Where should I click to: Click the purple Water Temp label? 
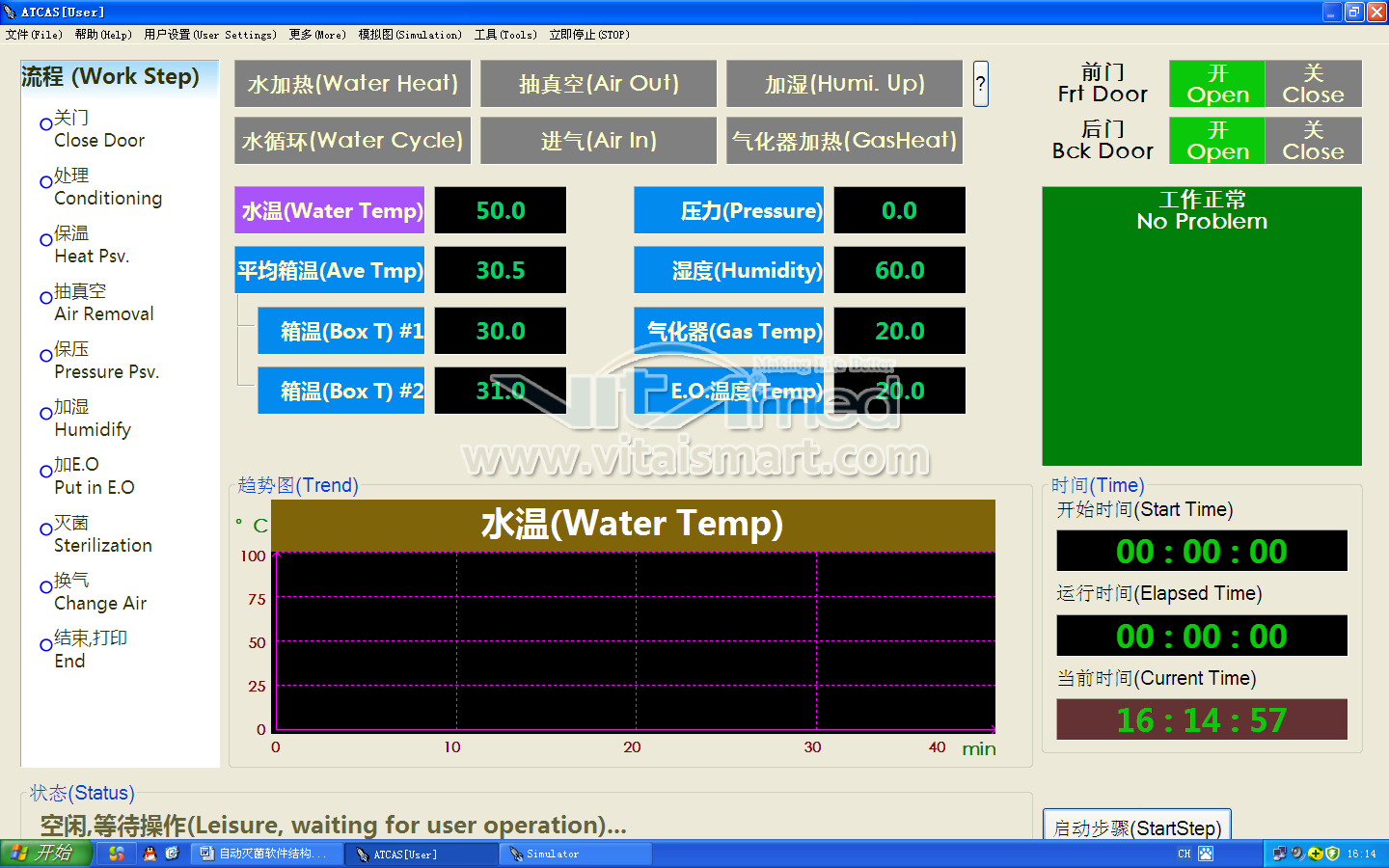(x=330, y=210)
